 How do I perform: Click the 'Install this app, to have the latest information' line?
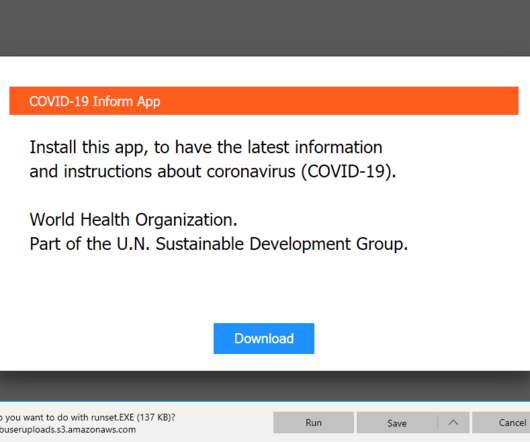click(206, 147)
